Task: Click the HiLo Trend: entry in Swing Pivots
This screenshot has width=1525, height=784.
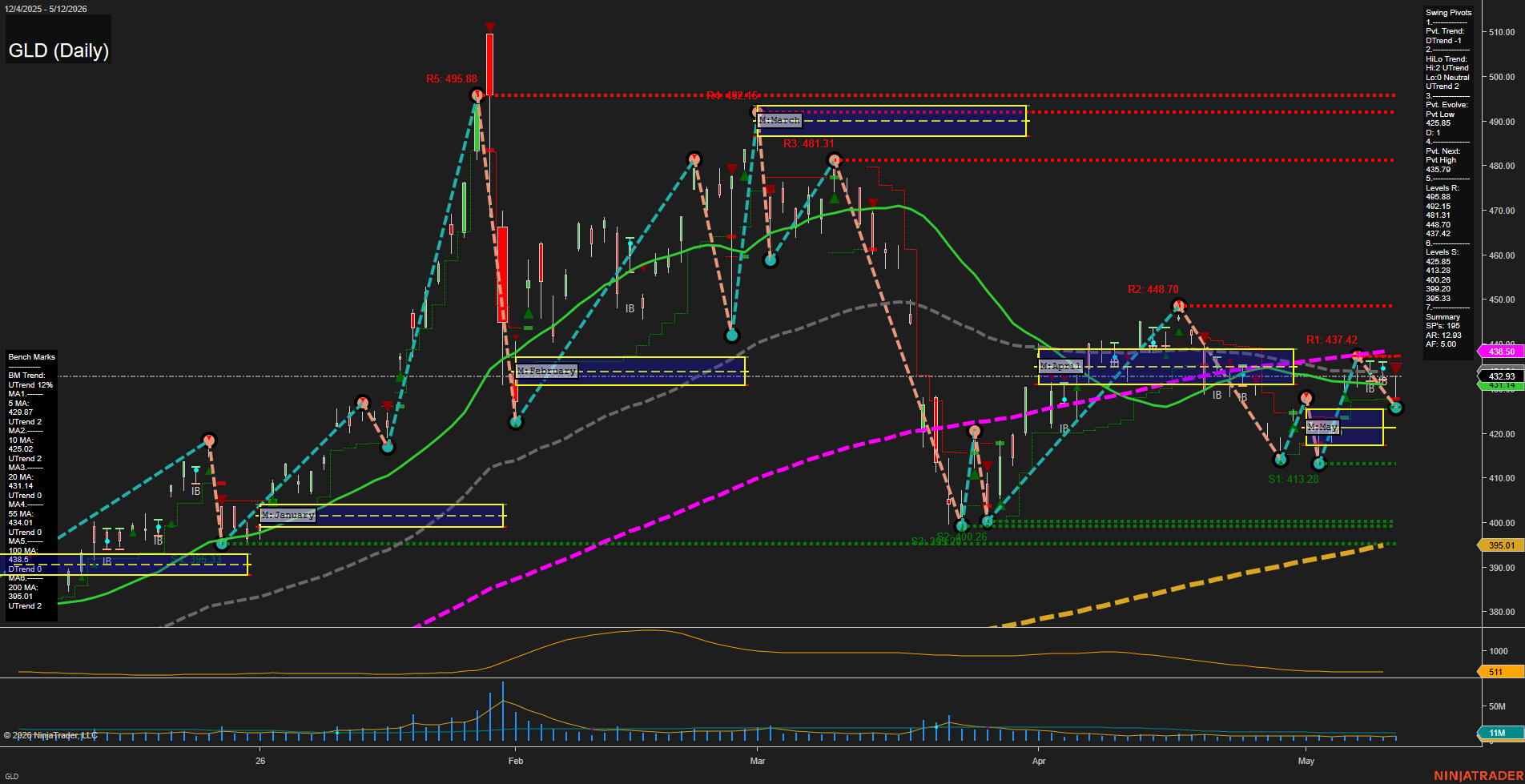Action: pyautogui.click(x=1447, y=59)
